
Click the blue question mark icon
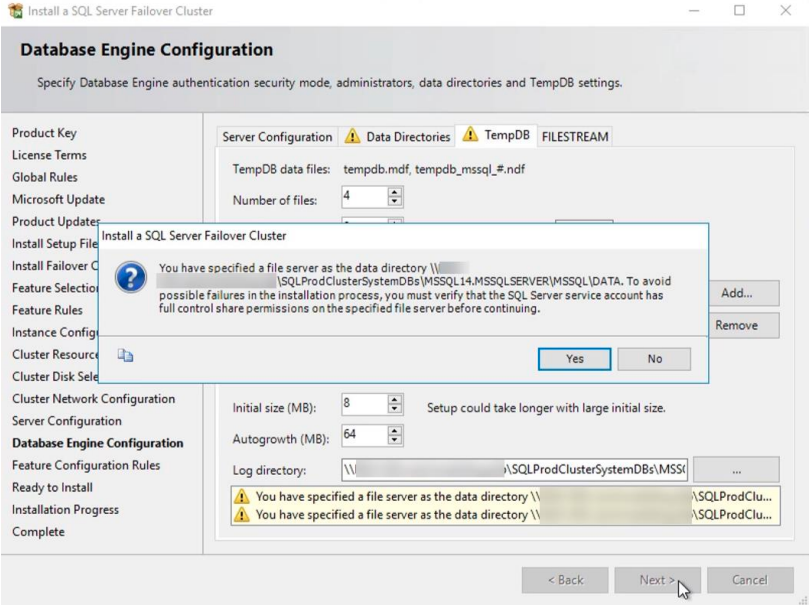pyautogui.click(x=131, y=277)
